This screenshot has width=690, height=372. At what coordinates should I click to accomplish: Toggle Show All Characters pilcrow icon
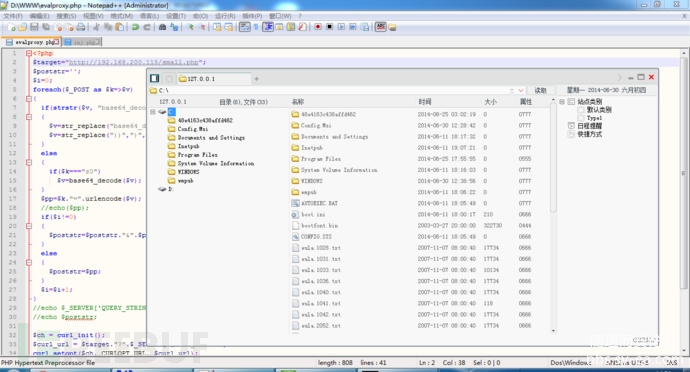pyautogui.click(x=256, y=27)
